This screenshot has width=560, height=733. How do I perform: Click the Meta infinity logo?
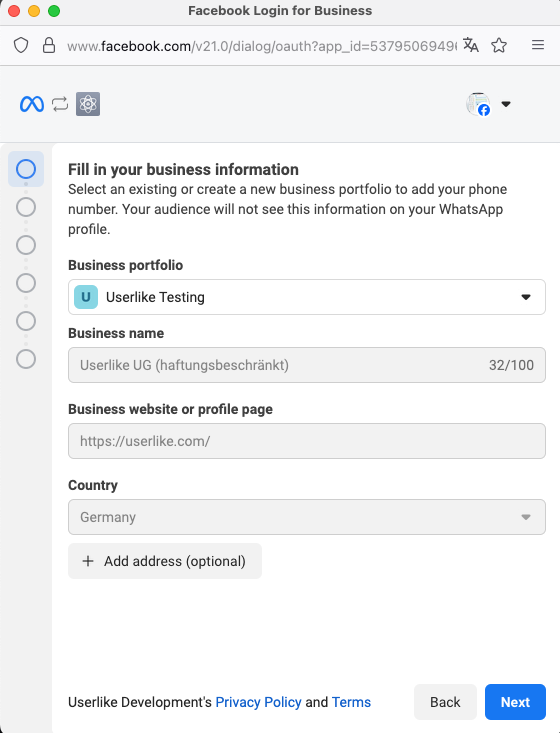tap(32, 104)
